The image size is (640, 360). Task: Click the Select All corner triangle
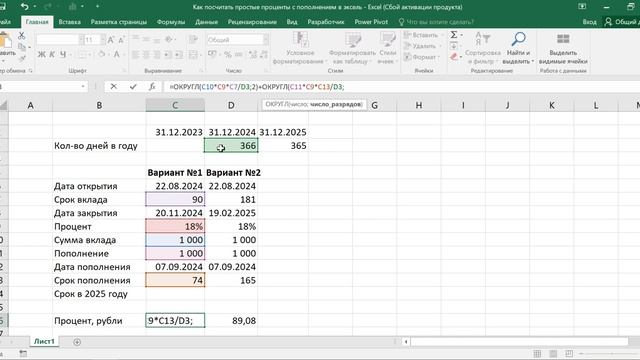4,105
